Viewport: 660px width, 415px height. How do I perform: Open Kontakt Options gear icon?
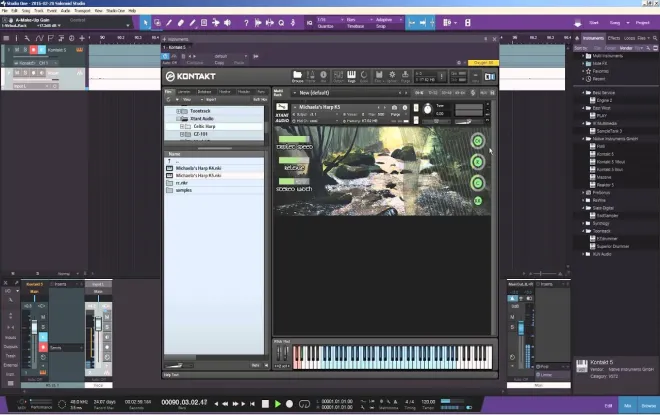[392, 76]
